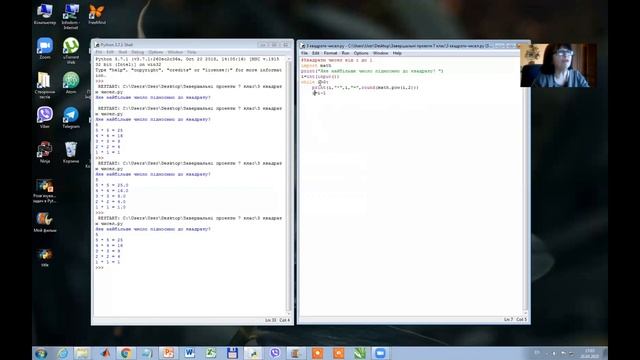
Task: Open Word from the taskbar
Action: coord(189,353)
